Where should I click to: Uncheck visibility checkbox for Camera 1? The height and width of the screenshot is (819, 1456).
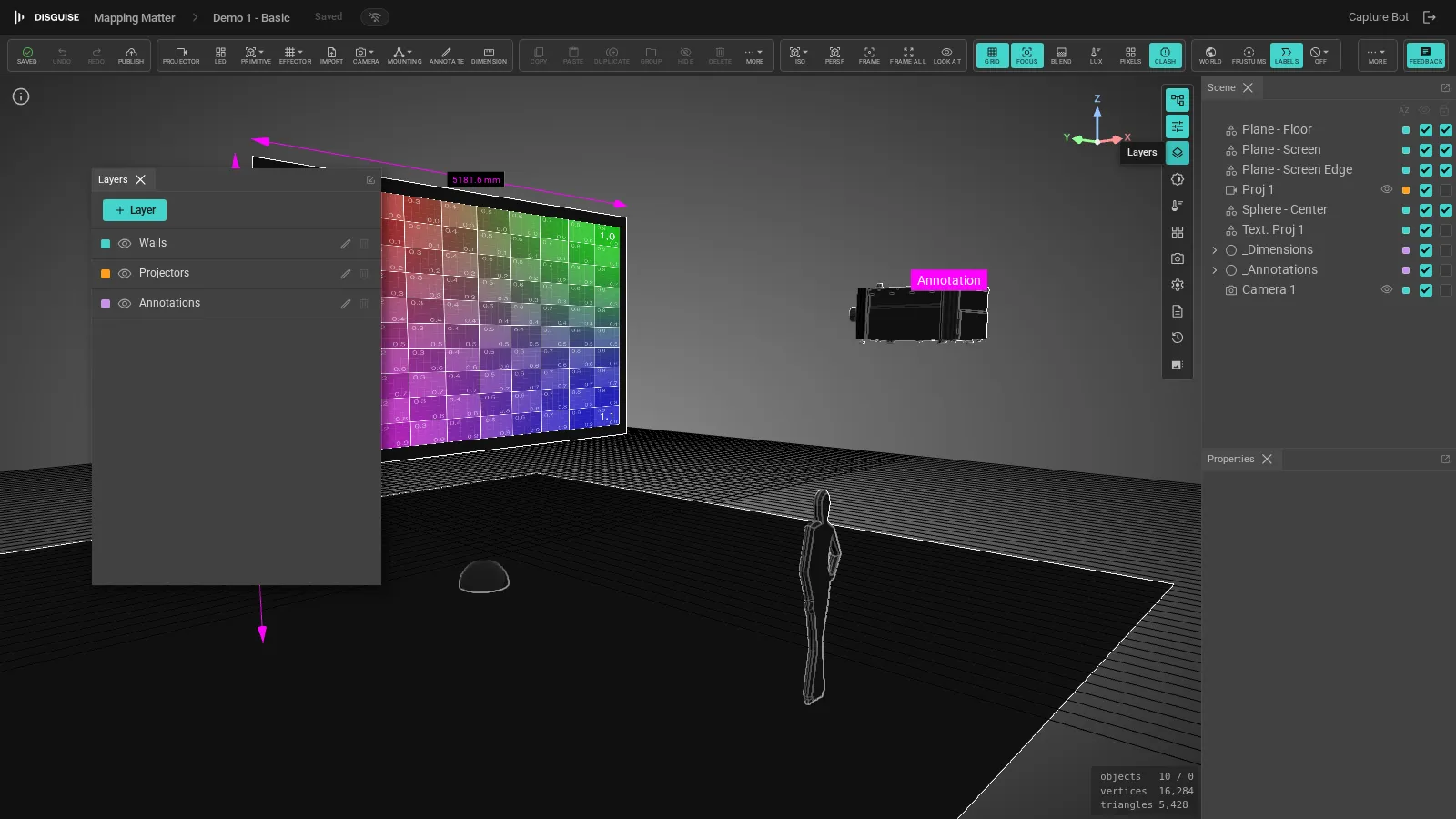pos(1426,290)
